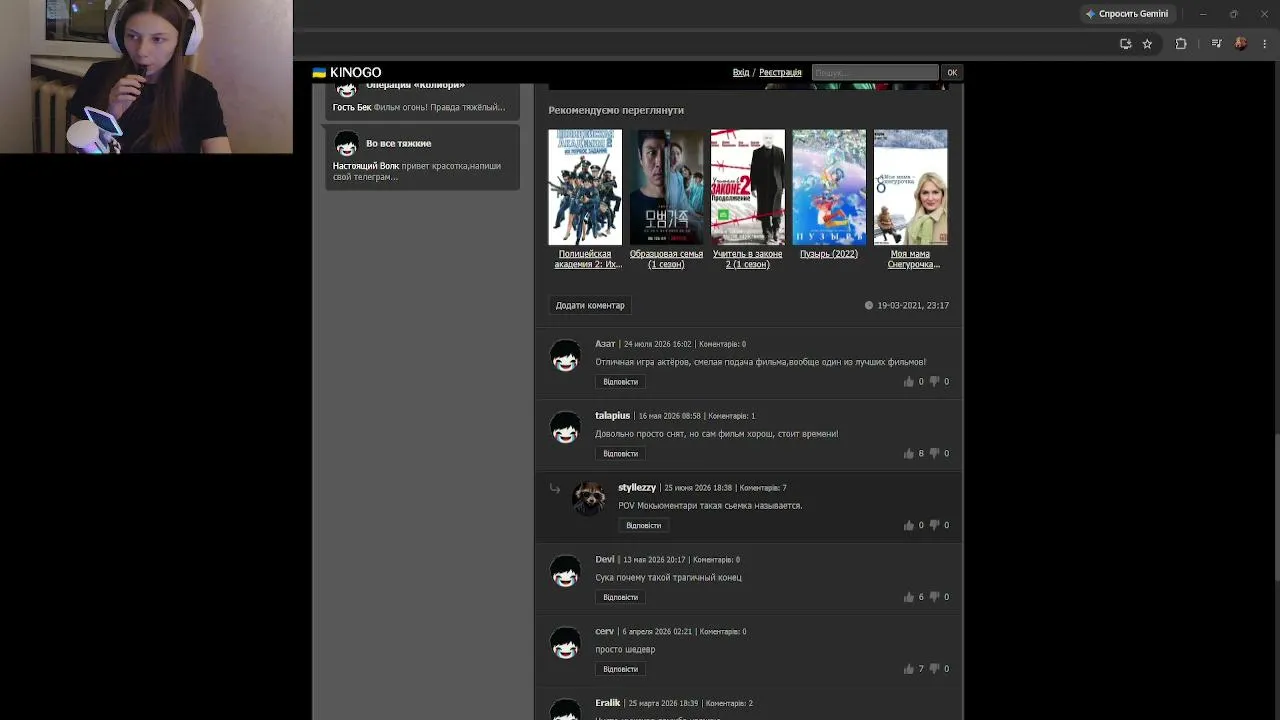Image resolution: width=1280 pixels, height=720 pixels.
Task: Open the Chrome three-dot menu
Action: (1266, 44)
